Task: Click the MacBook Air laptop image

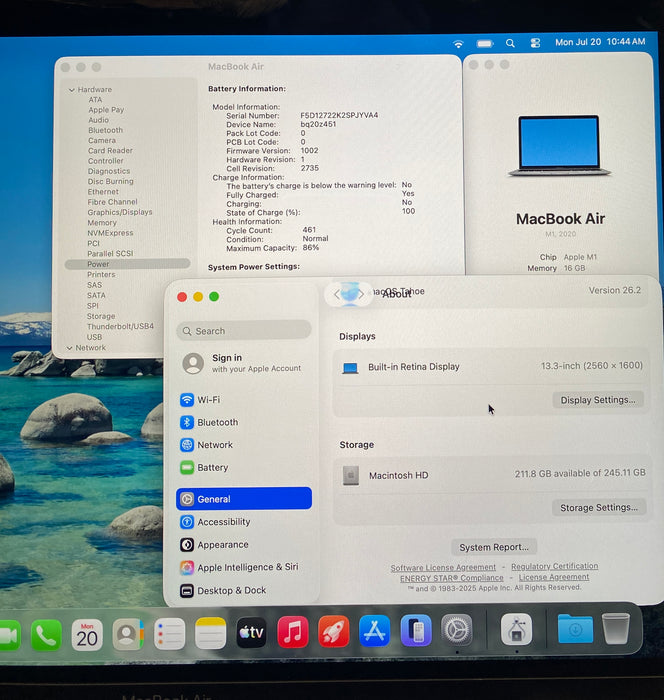Action: [x=560, y=146]
